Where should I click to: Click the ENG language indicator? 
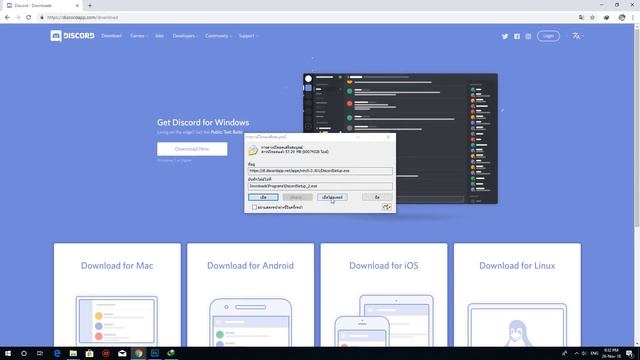[x=594, y=353]
